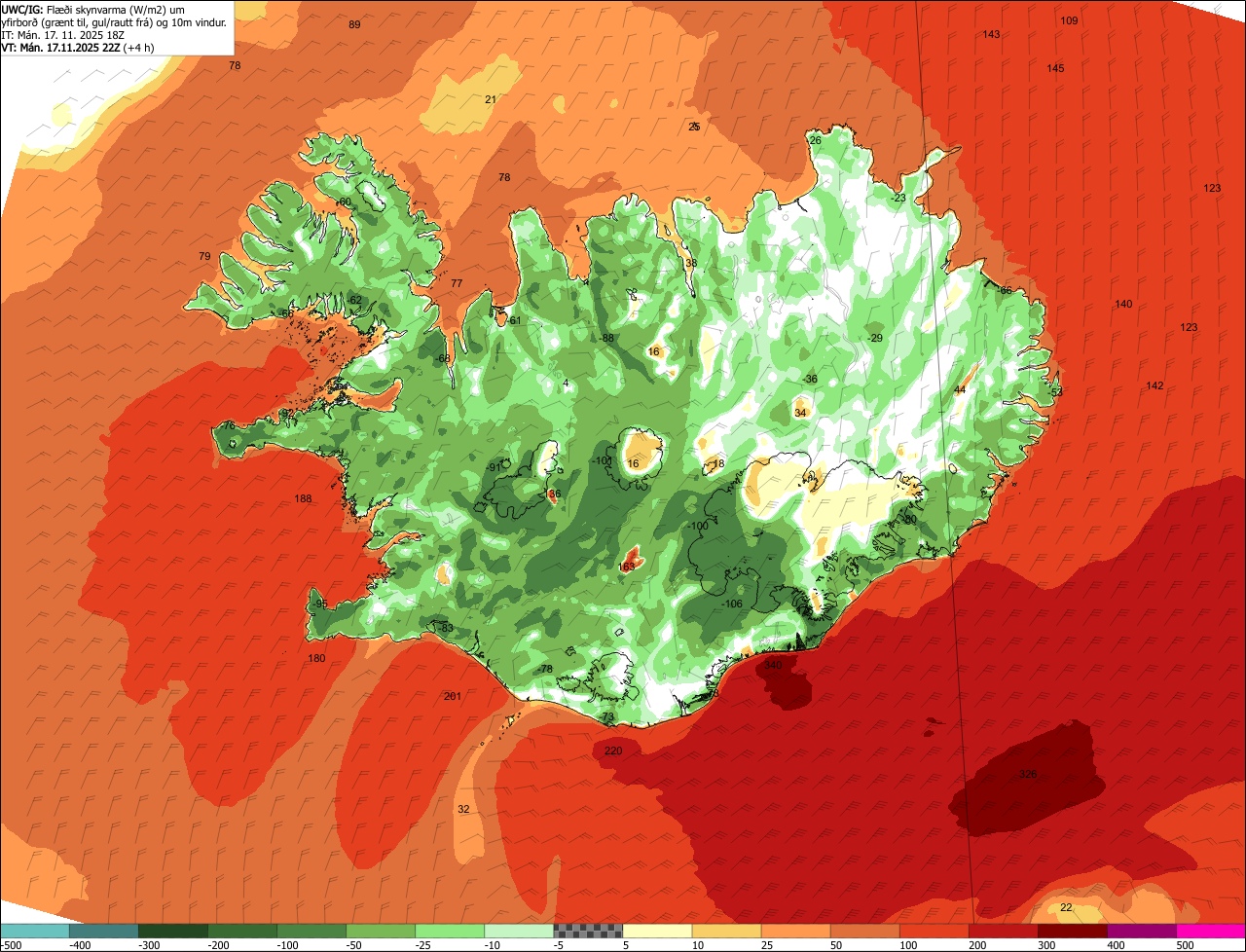Image resolution: width=1246 pixels, height=952 pixels.
Task: Click the light teal -500 to -400 legend swatch
Action: (35, 931)
